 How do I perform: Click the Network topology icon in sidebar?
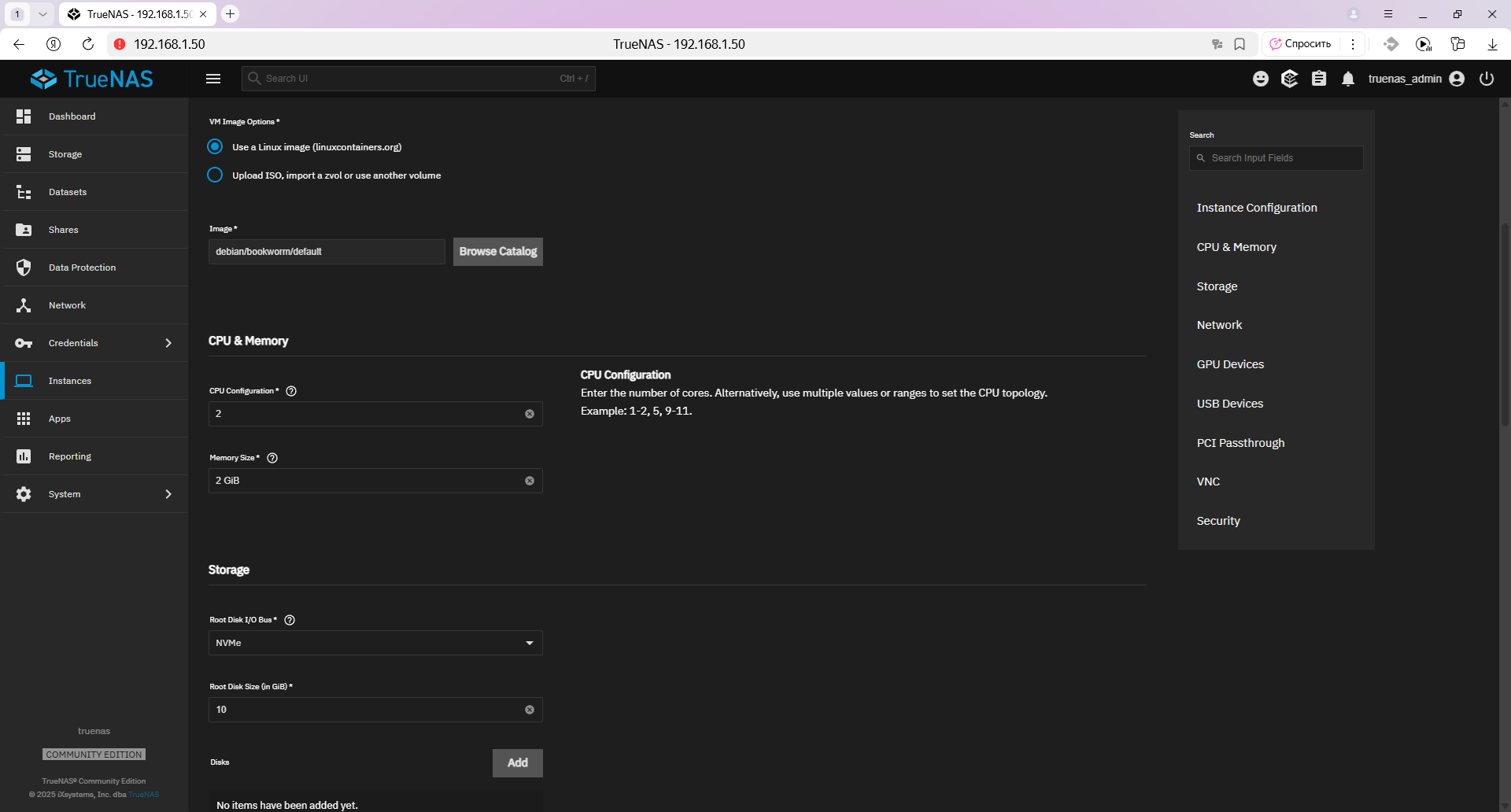click(x=24, y=305)
